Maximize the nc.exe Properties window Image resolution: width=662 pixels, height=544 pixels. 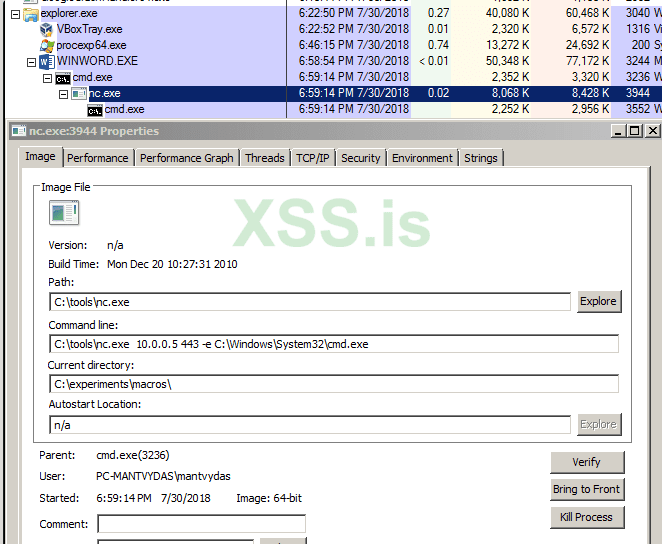[634, 131]
